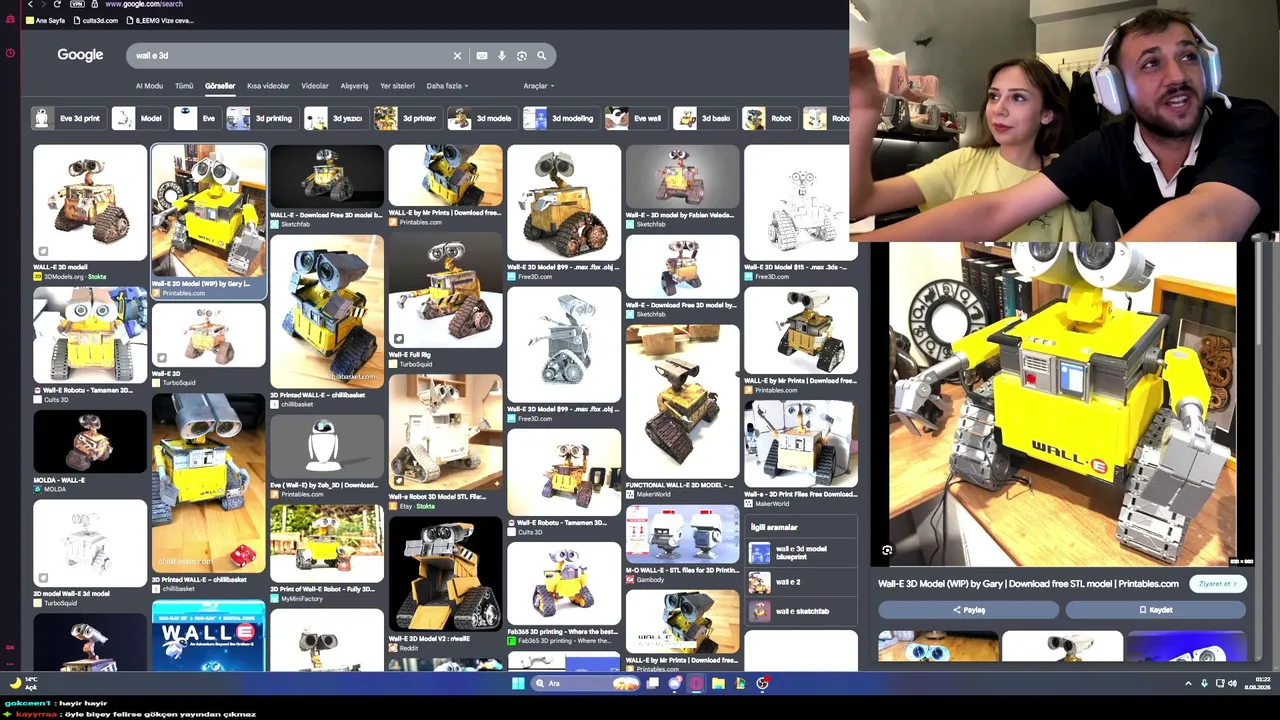Open "FUNCTIONAL WALL-E 3D MODEL" MakerWorld result
The width and height of the screenshot is (1280, 720).
tap(682, 400)
